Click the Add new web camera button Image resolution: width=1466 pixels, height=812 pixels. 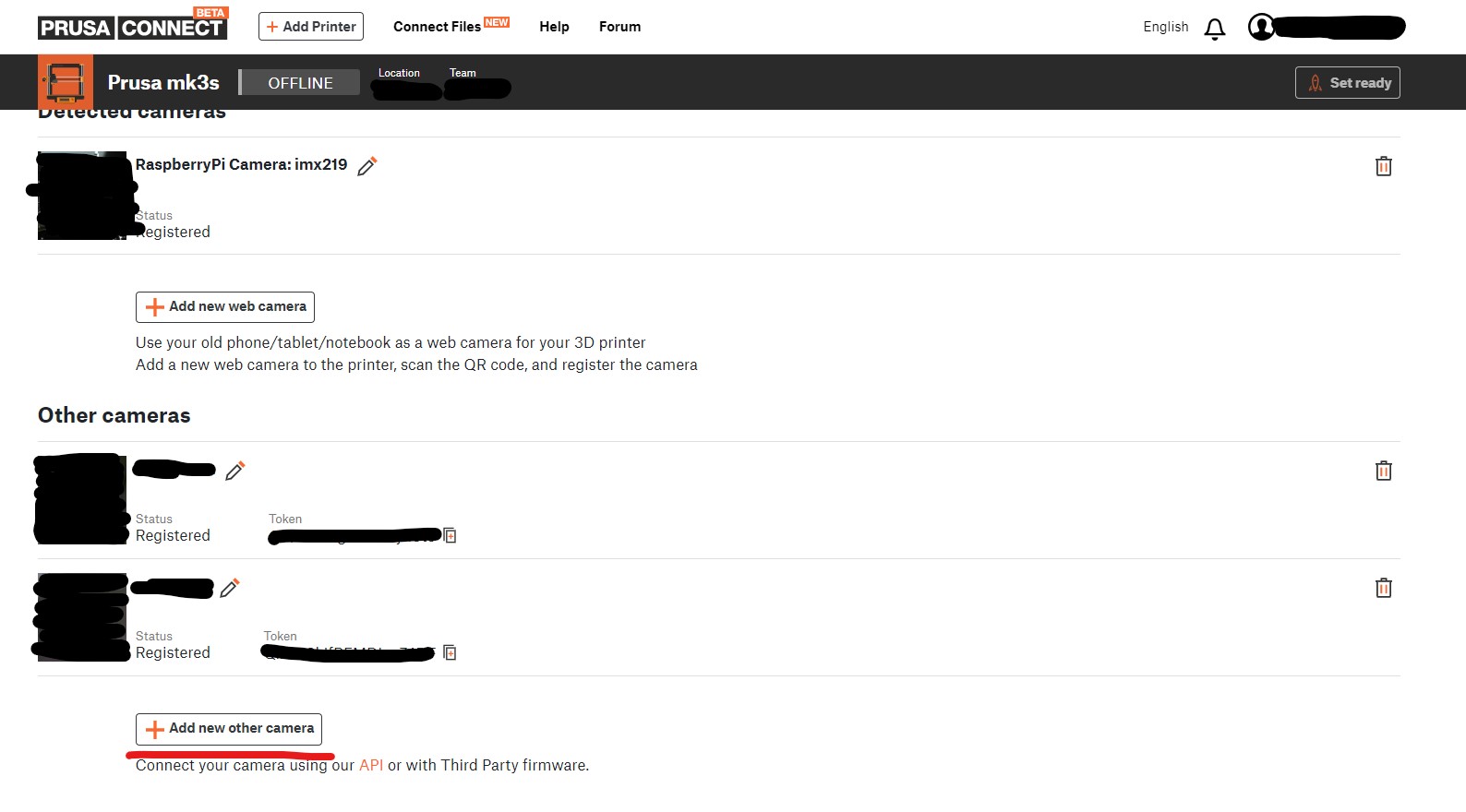coord(225,307)
